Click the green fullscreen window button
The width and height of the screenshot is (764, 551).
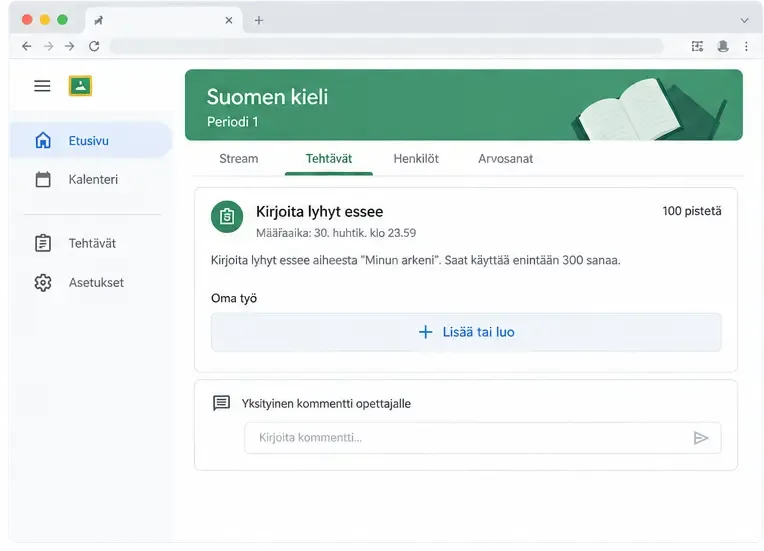(62, 19)
